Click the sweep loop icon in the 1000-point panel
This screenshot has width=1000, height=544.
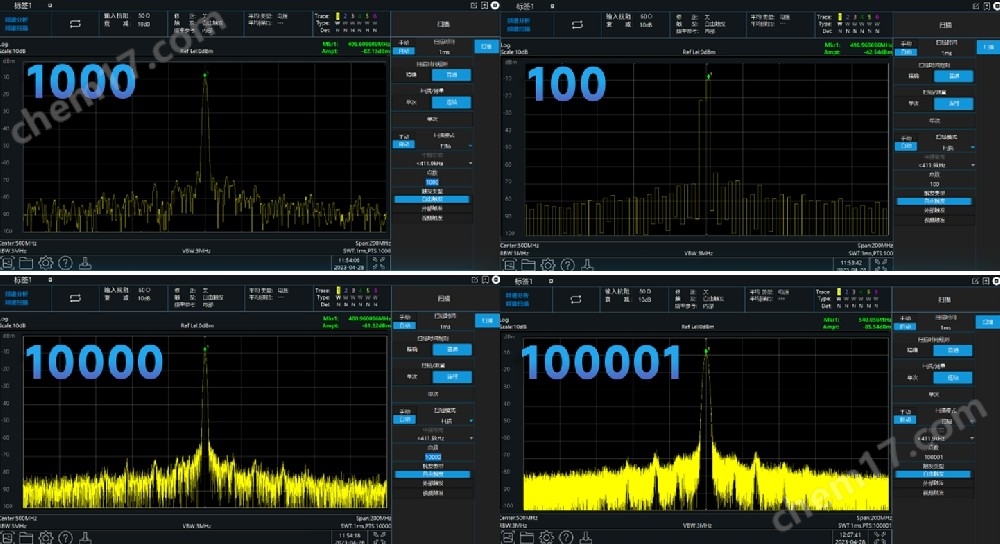pos(75,24)
